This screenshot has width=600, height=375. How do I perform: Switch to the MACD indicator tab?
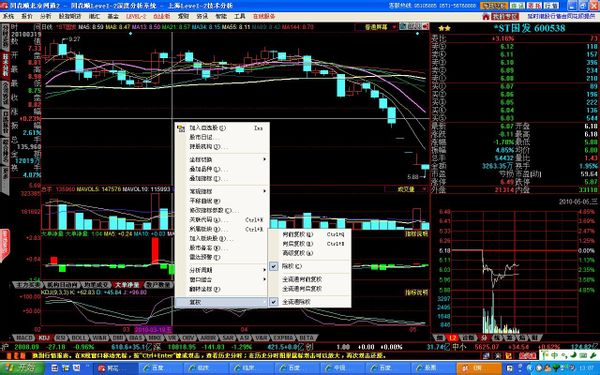[x=24, y=338]
